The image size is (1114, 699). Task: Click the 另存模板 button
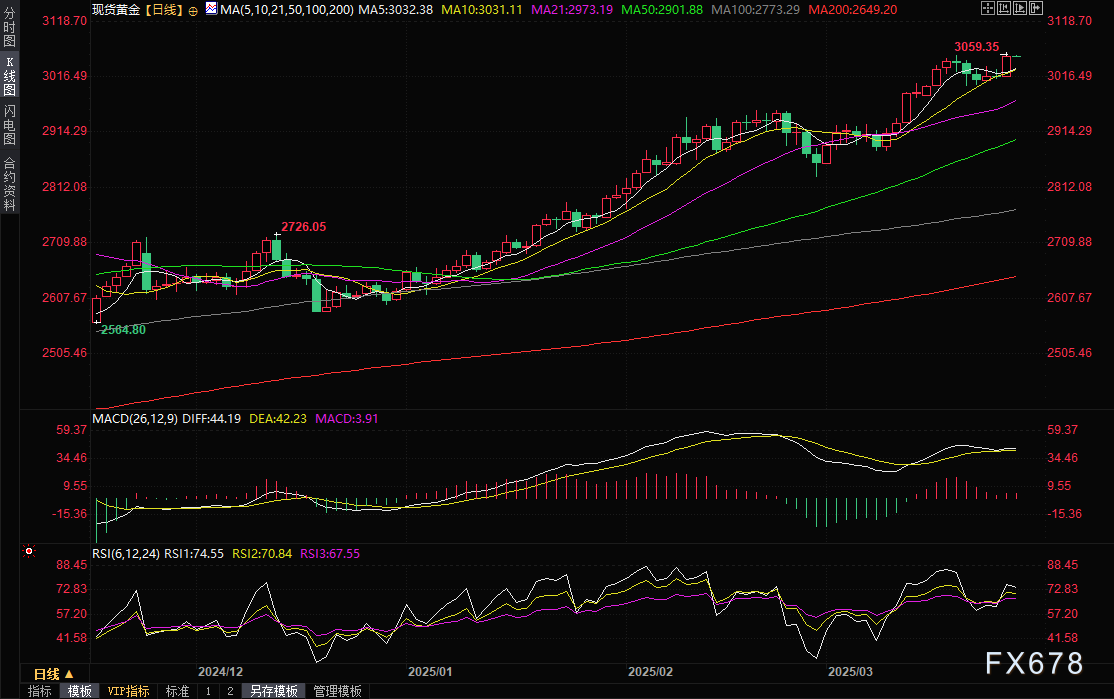[274, 691]
